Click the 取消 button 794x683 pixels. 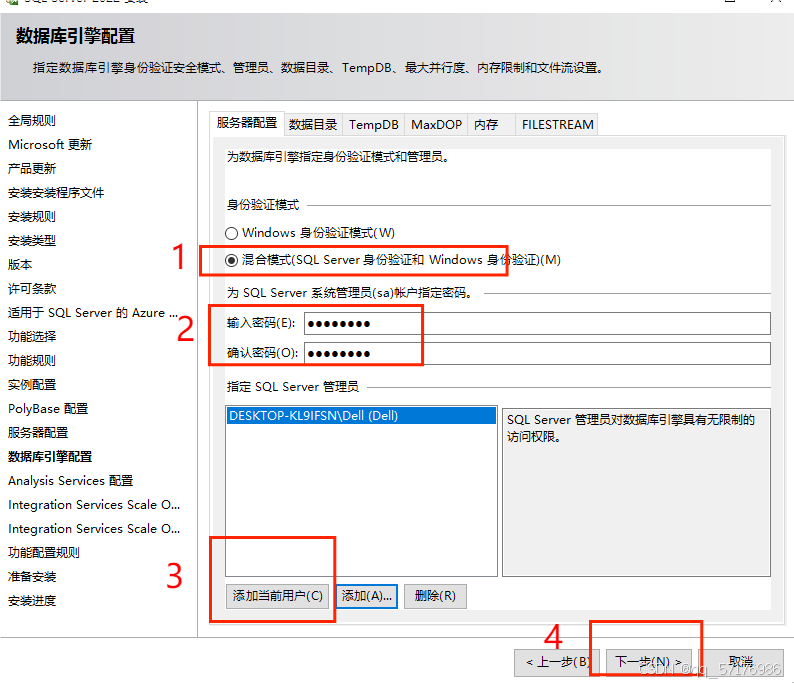(741, 662)
